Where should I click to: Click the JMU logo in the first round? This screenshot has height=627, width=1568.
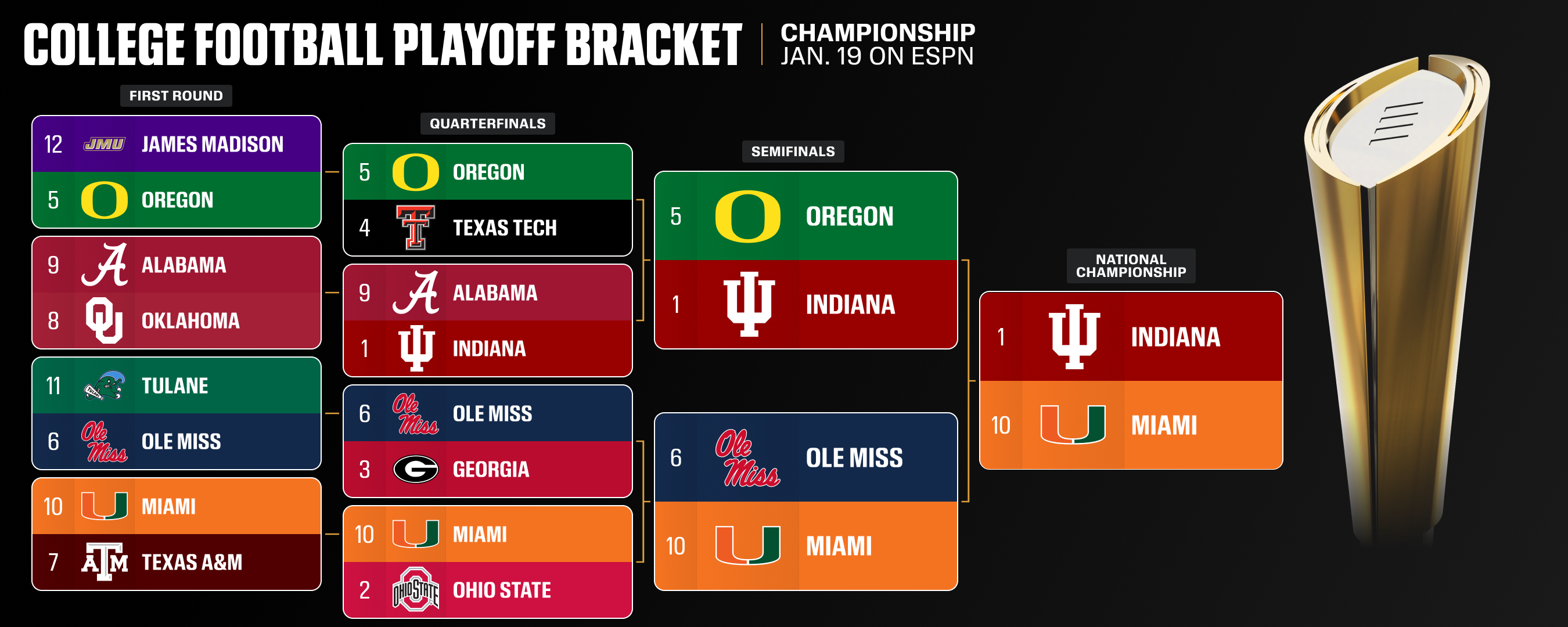[104, 145]
